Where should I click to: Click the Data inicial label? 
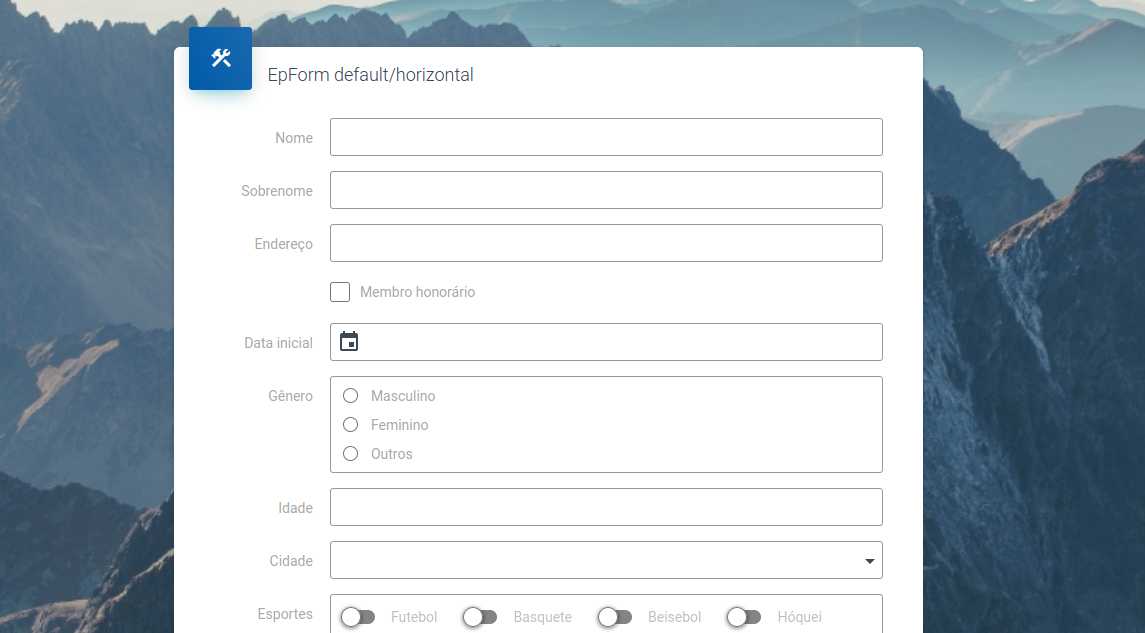[278, 343]
